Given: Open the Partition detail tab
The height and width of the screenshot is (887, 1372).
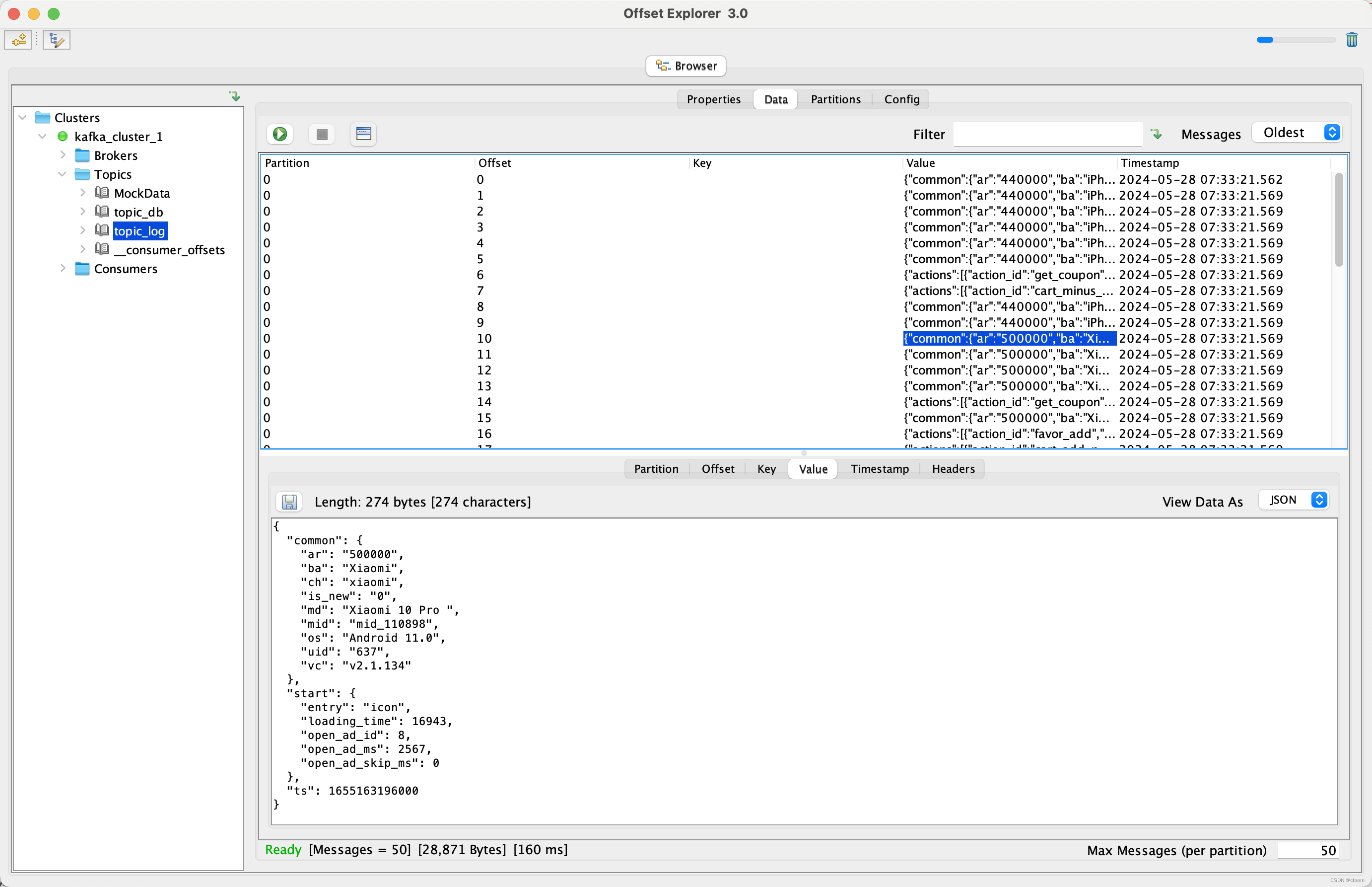Looking at the screenshot, I should (x=656, y=469).
